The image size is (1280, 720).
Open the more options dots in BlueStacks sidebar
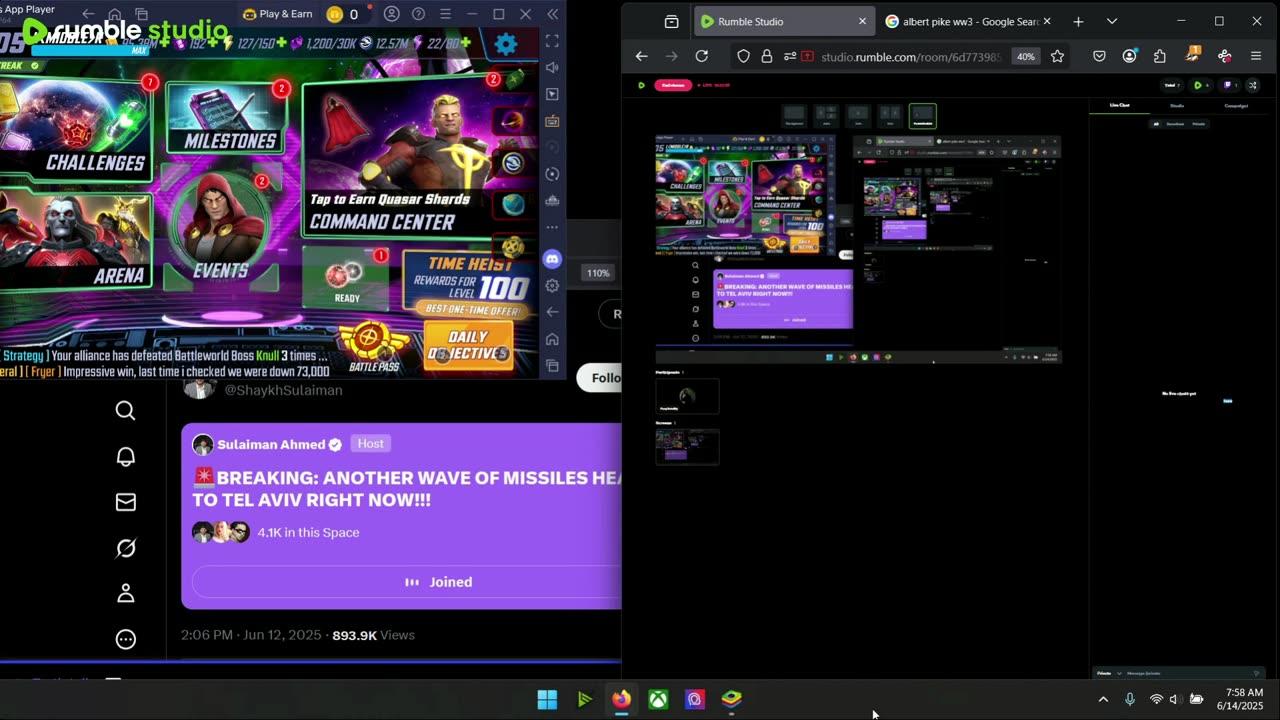tap(552, 228)
